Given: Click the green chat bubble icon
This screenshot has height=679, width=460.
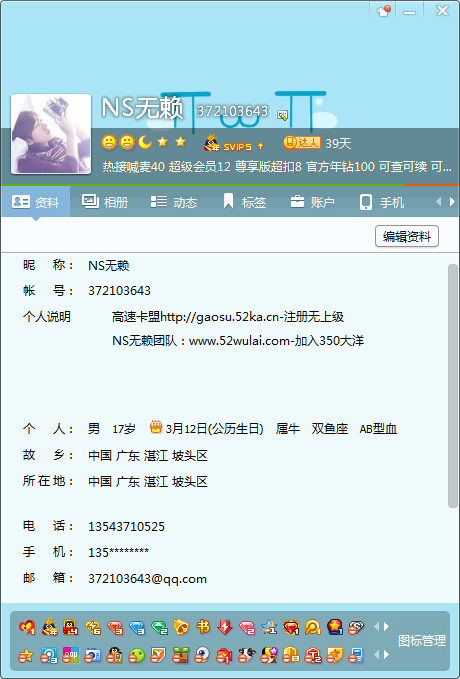Looking at the screenshot, I should 137,655.
